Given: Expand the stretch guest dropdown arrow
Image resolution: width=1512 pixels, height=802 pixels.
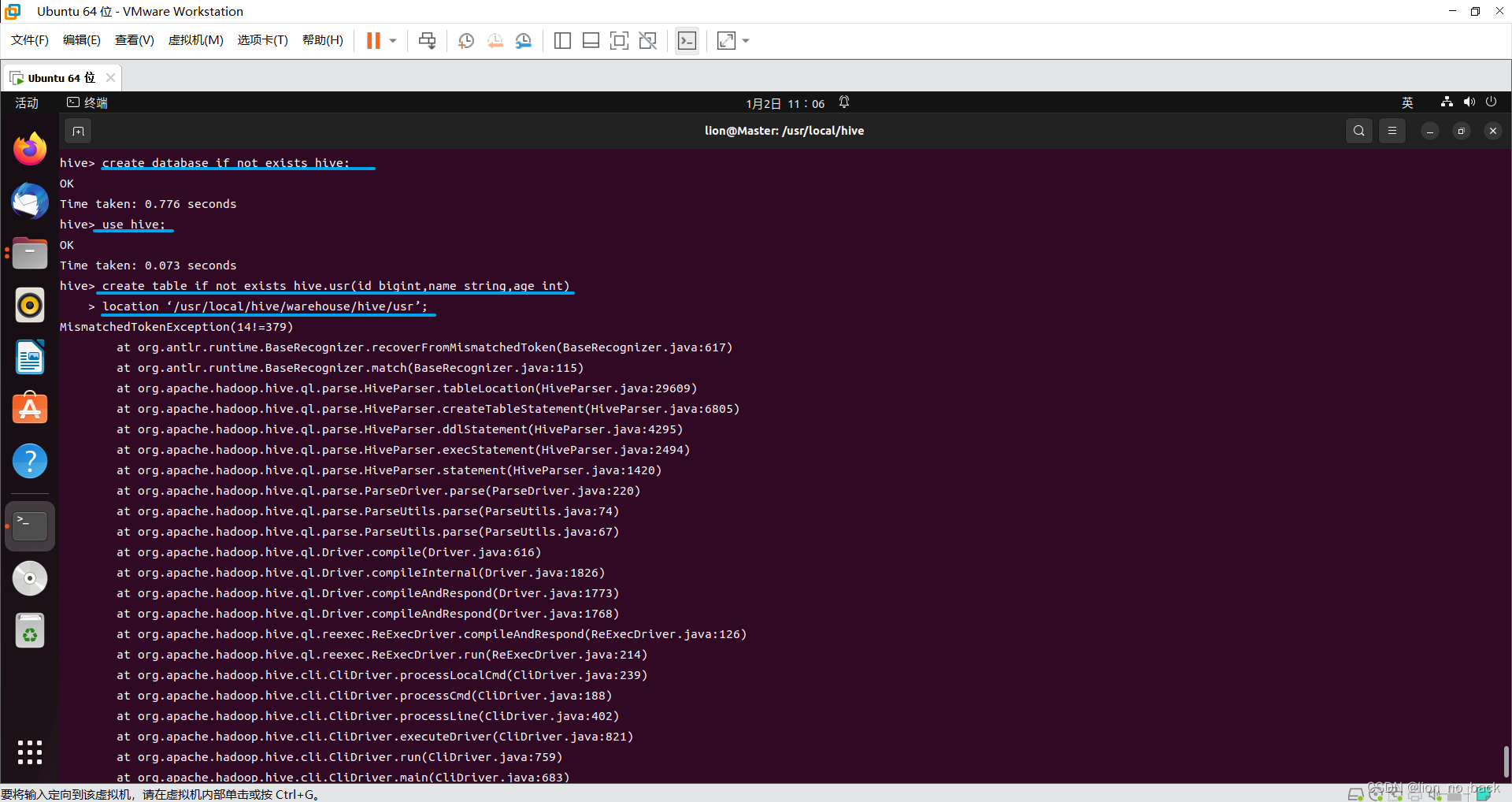Looking at the screenshot, I should (x=746, y=40).
